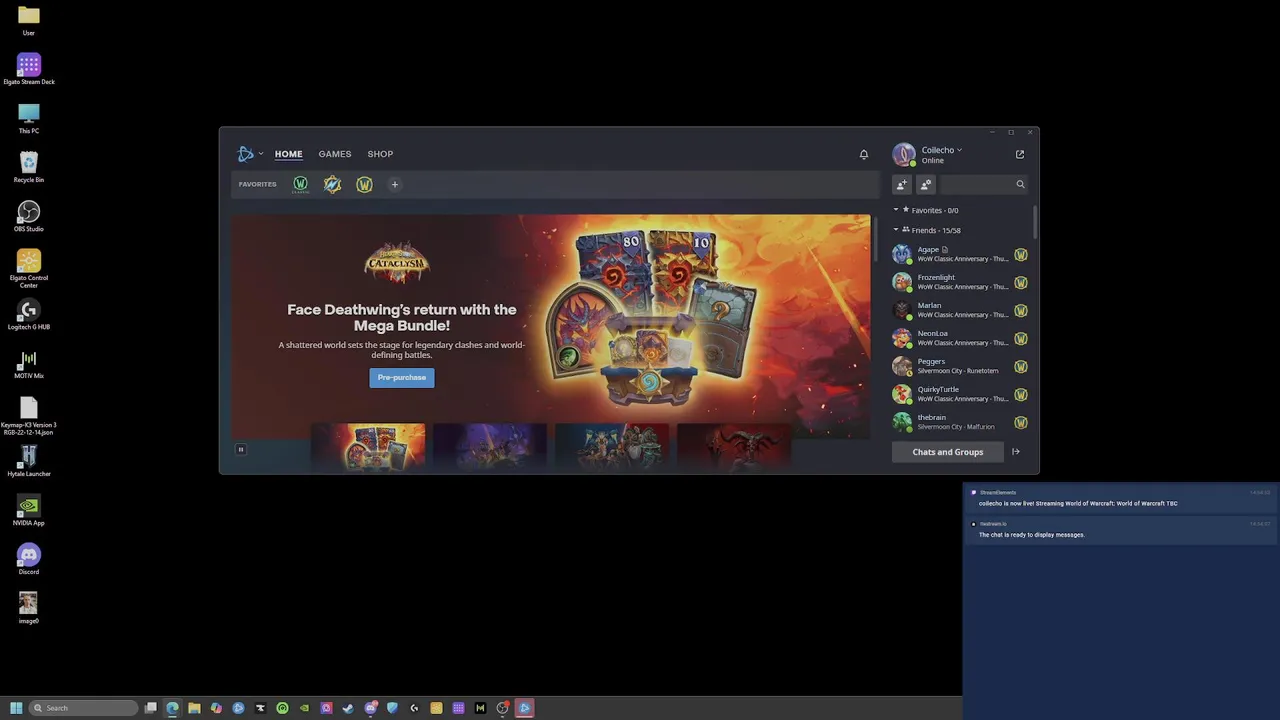
Task: Click WoW game icon beside thebrain
Action: click(x=1021, y=422)
